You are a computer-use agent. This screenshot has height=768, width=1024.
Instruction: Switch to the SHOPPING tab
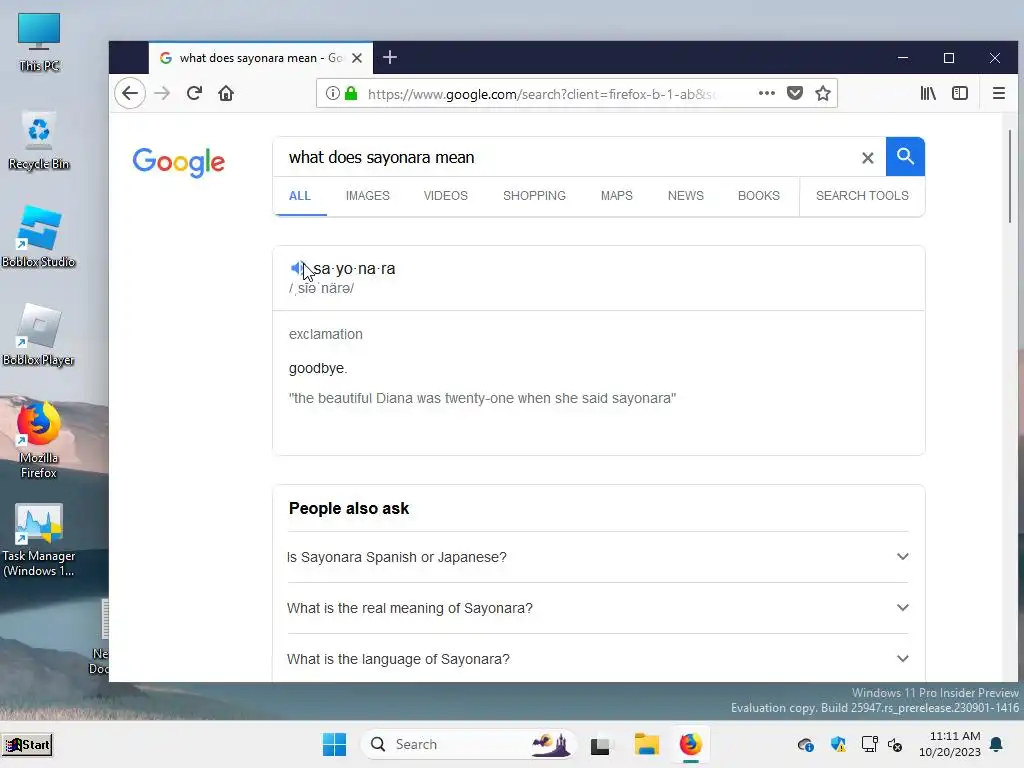coord(534,196)
